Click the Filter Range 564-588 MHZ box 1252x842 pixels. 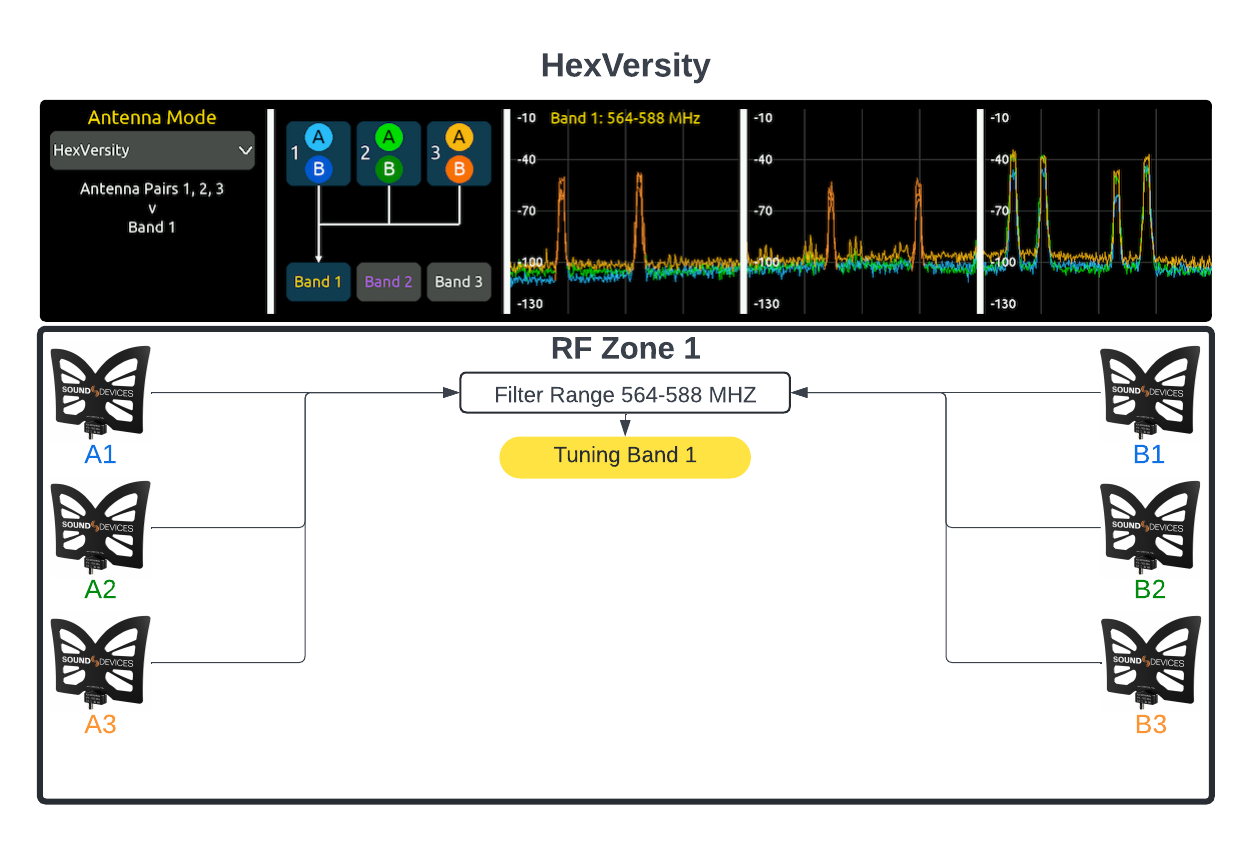tap(625, 393)
